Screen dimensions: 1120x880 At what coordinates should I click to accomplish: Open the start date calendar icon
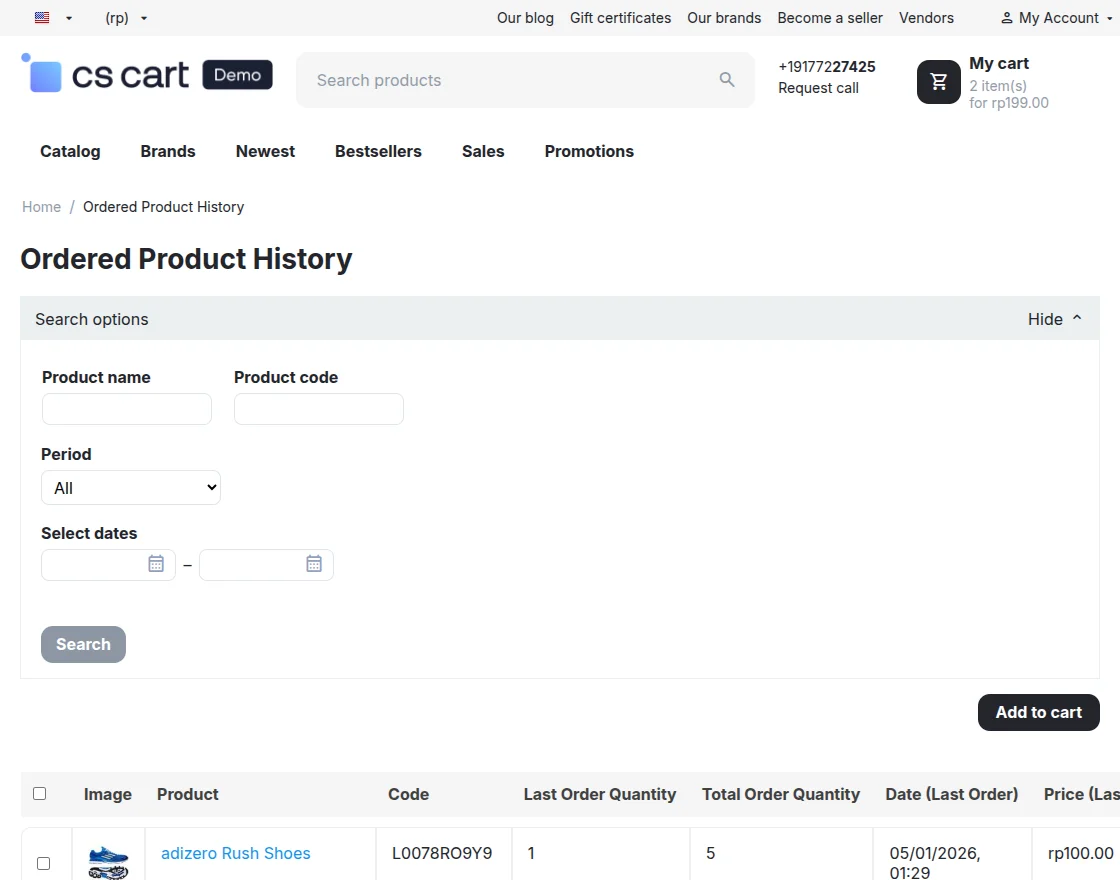tap(156, 564)
